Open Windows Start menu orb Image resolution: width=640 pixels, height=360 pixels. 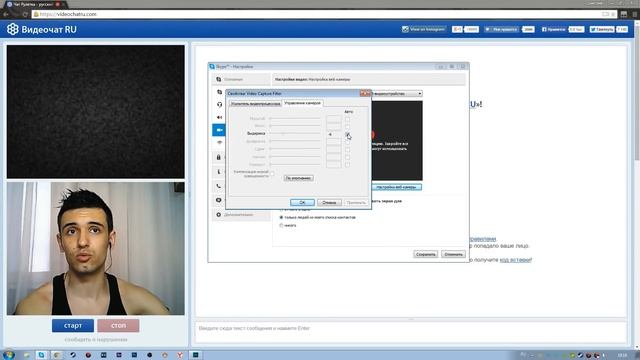coord(9,355)
